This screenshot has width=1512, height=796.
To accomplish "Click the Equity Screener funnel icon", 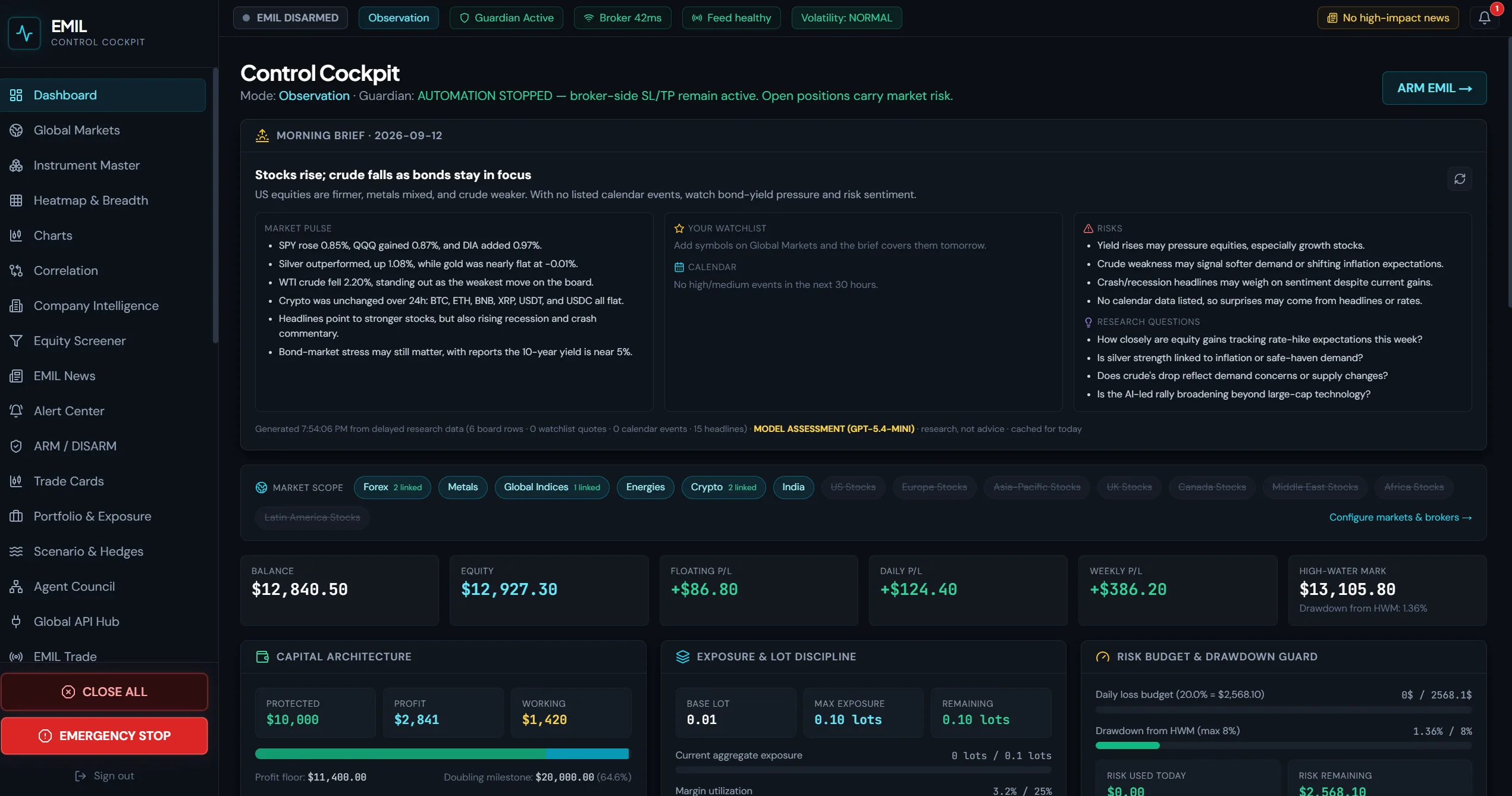I will 16,341.
